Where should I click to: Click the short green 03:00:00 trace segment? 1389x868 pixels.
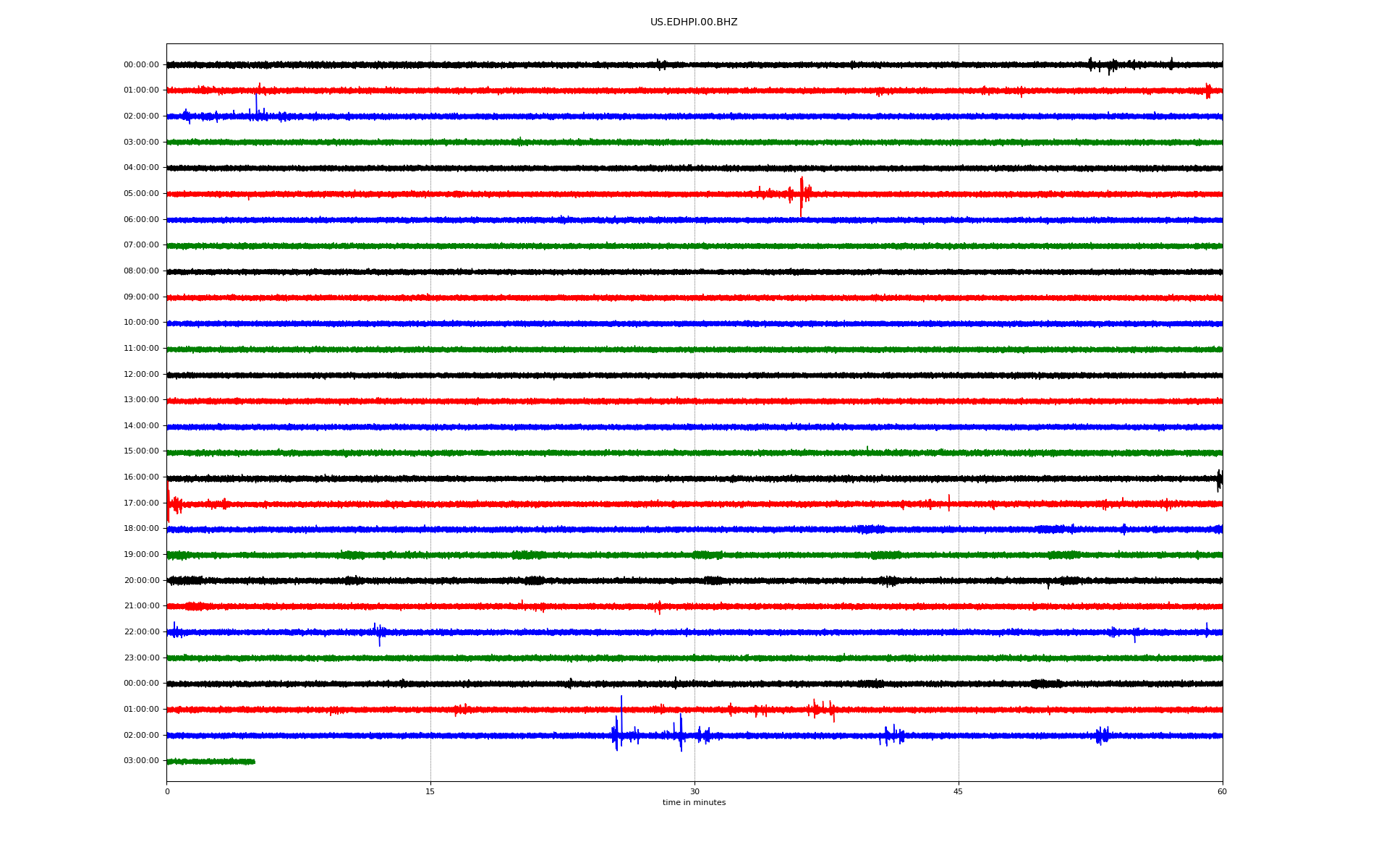pyautogui.click(x=211, y=761)
